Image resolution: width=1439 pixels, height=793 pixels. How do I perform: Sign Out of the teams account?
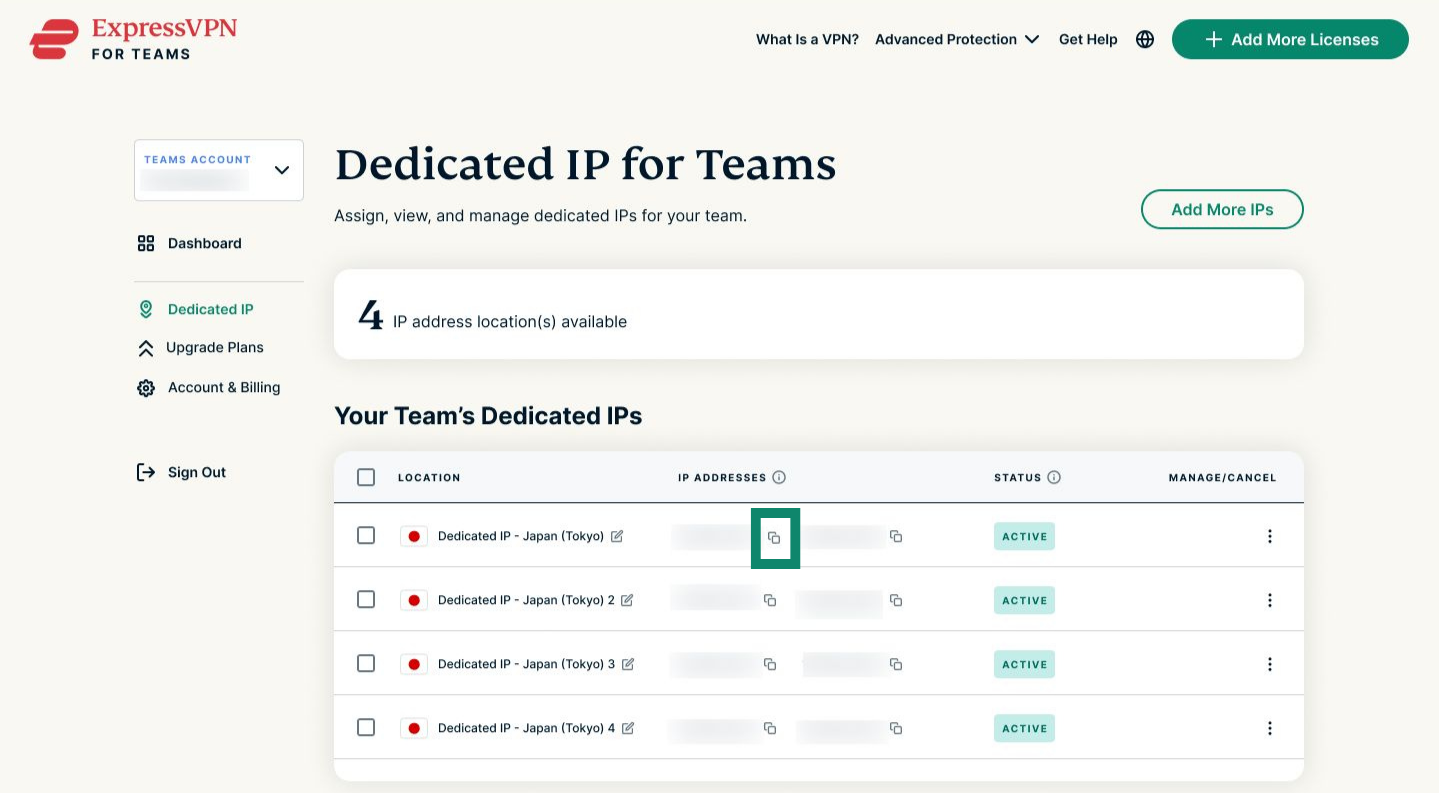pos(181,472)
